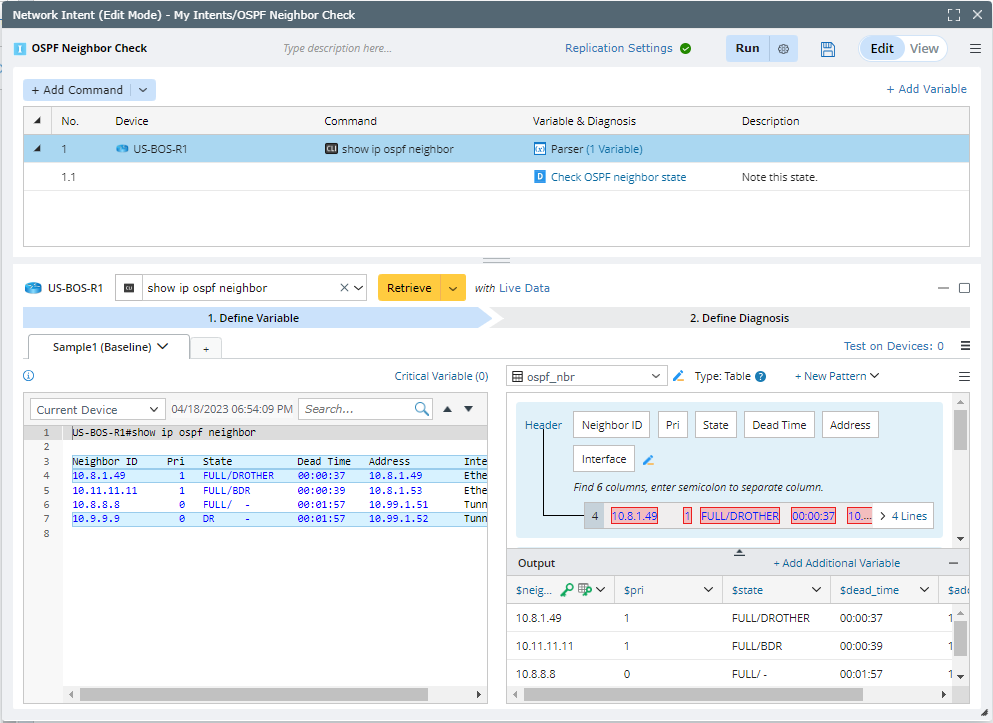Switch to View mode toggle
The width and height of the screenshot is (993, 723).
[924, 48]
